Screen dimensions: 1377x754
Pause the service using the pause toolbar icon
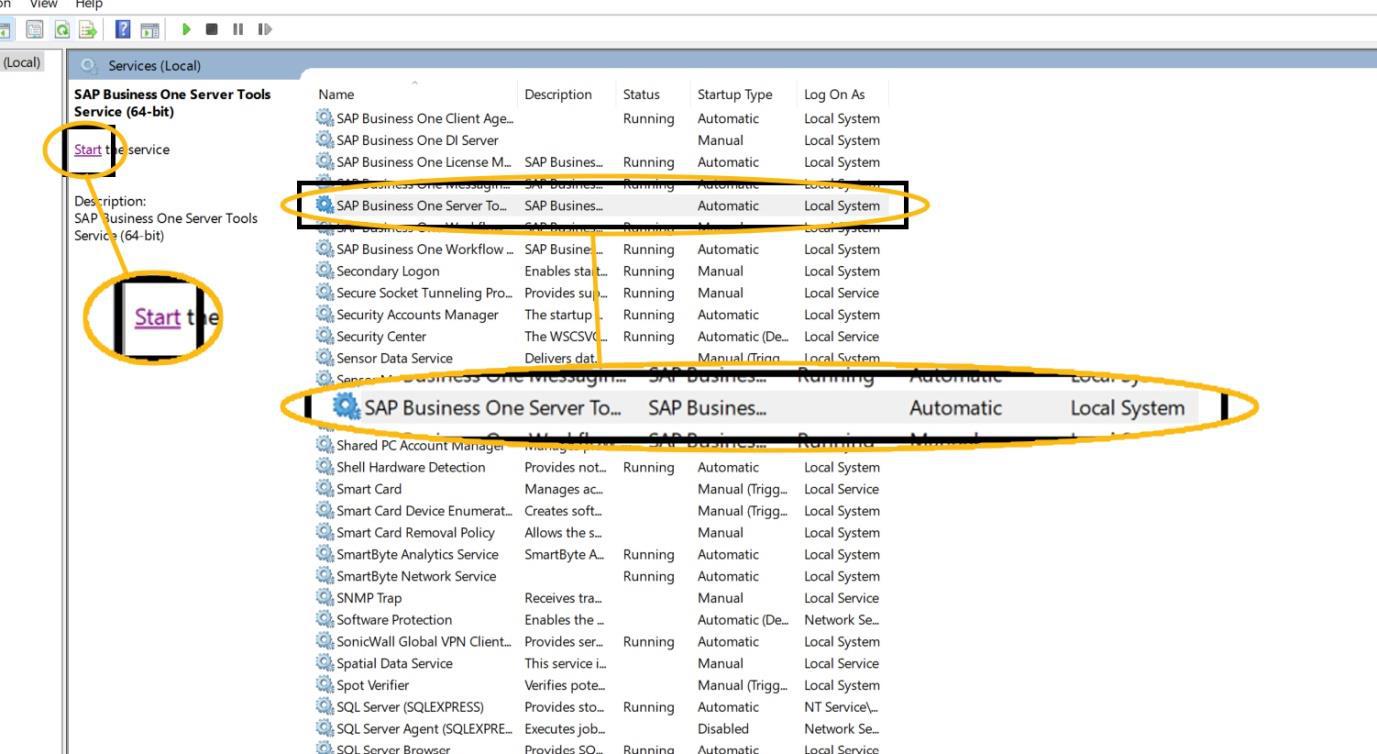(x=236, y=29)
